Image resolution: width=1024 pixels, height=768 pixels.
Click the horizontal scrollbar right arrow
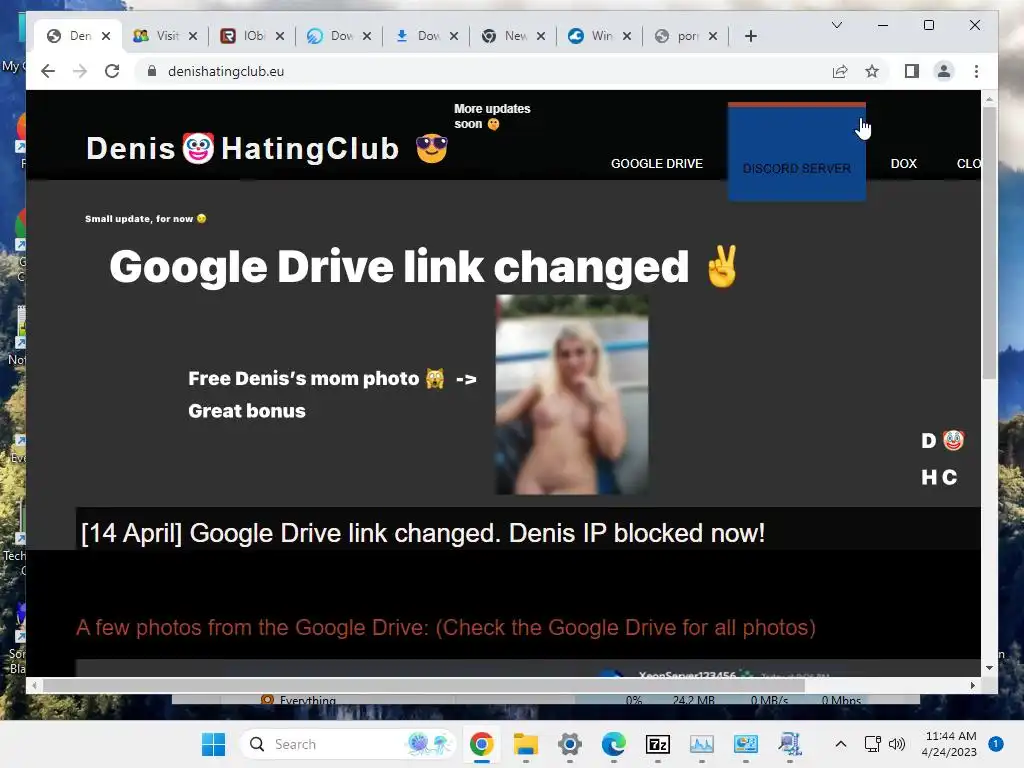(x=972, y=685)
